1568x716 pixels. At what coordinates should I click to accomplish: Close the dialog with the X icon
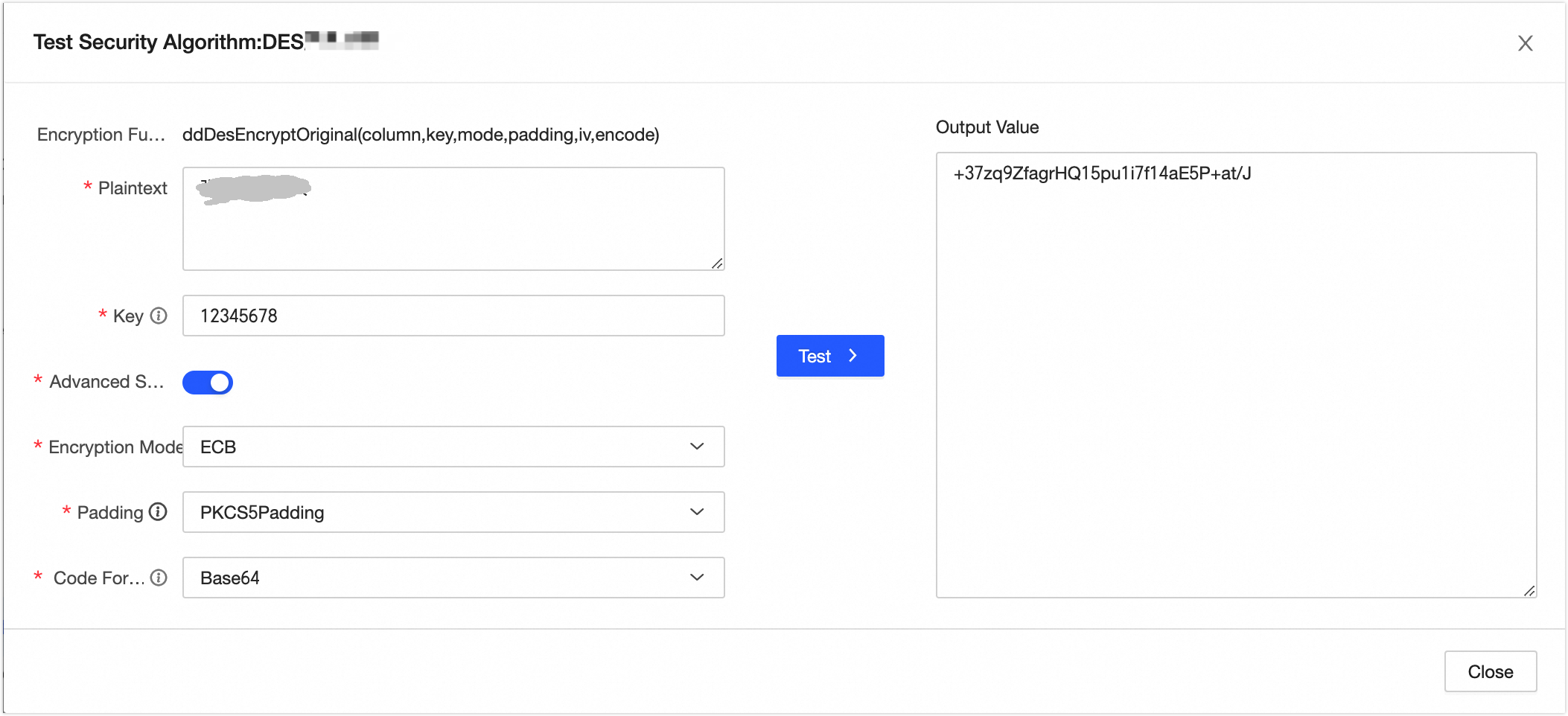(1525, 43)
